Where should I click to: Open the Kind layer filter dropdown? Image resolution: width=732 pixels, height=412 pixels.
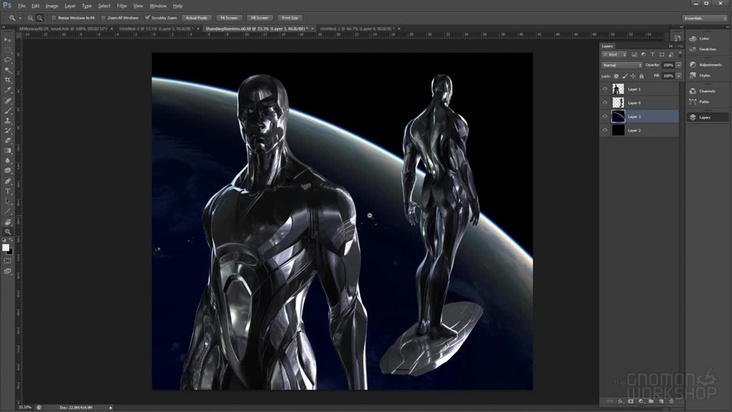pos(614,55)
